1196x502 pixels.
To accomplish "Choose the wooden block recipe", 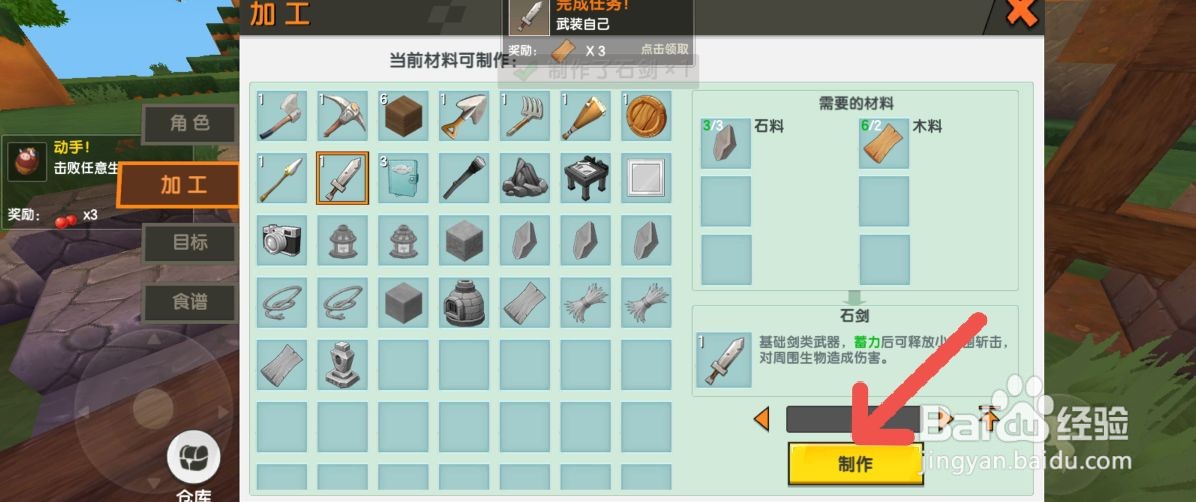I will pyautogui.click(x=403, y=116).
